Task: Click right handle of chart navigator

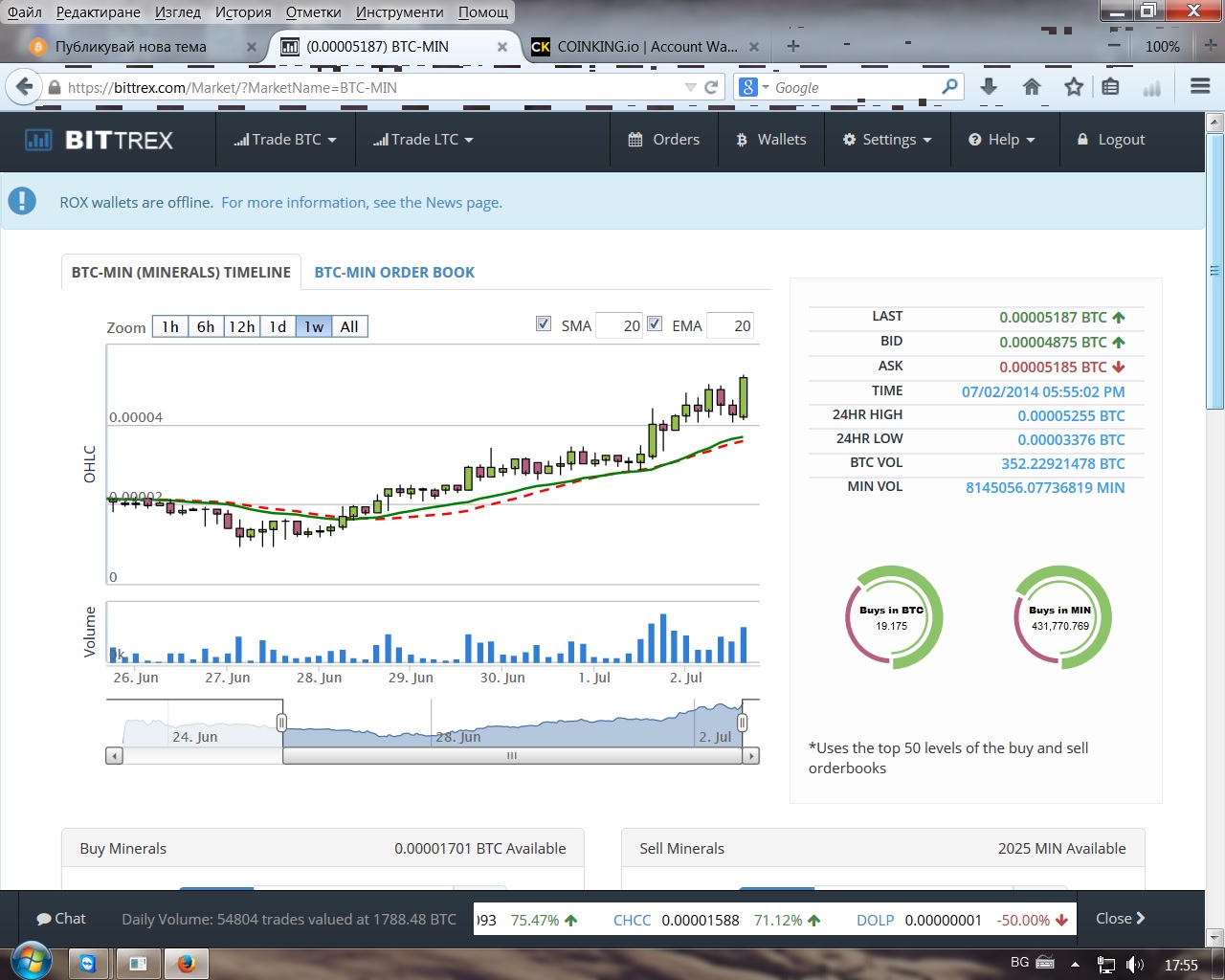Action: coord(742,723)
